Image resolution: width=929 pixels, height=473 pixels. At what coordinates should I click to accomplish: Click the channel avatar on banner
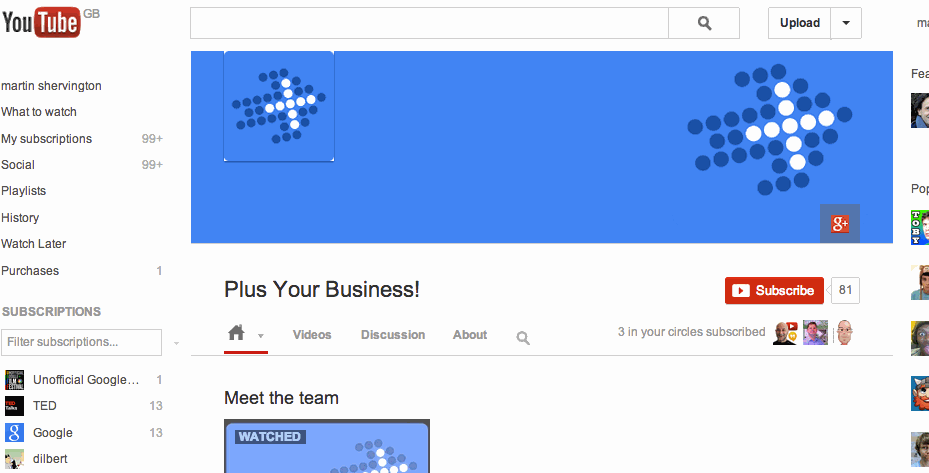(x=279, y=106)
